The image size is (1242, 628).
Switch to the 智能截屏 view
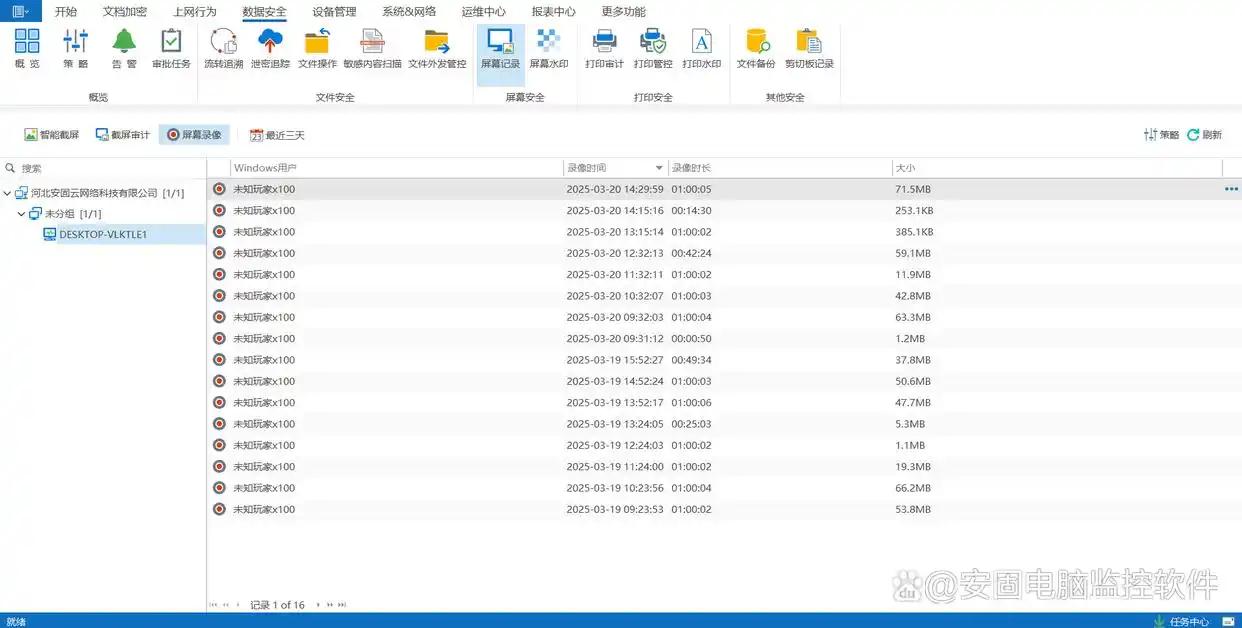pos(52,135)
